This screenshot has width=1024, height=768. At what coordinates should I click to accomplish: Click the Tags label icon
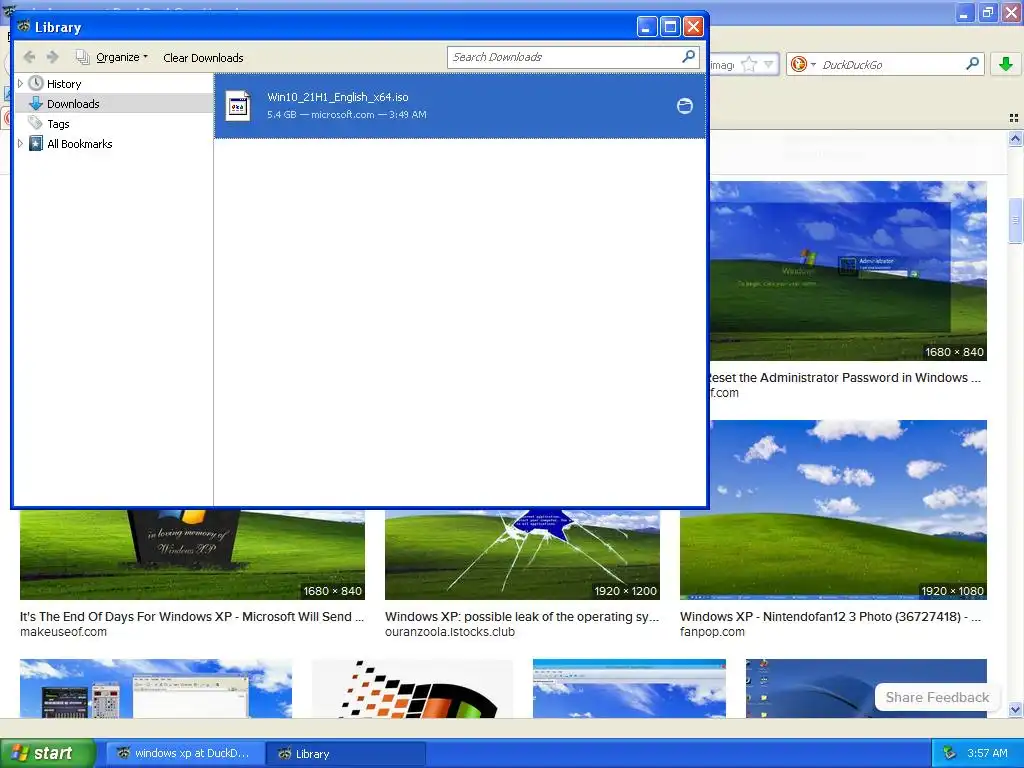tap(36, 123)
